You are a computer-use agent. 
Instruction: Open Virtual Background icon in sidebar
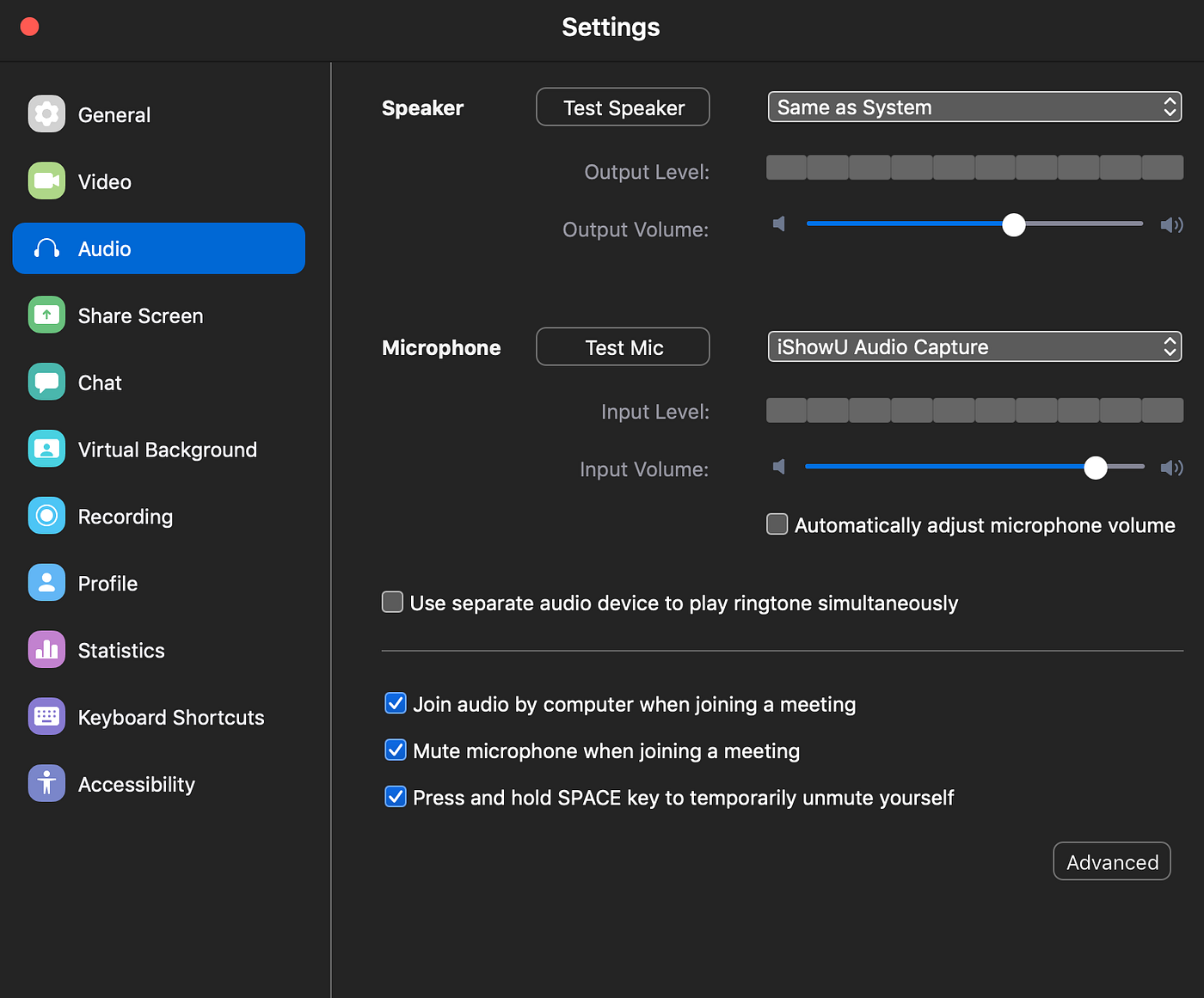tap(46, 450)
